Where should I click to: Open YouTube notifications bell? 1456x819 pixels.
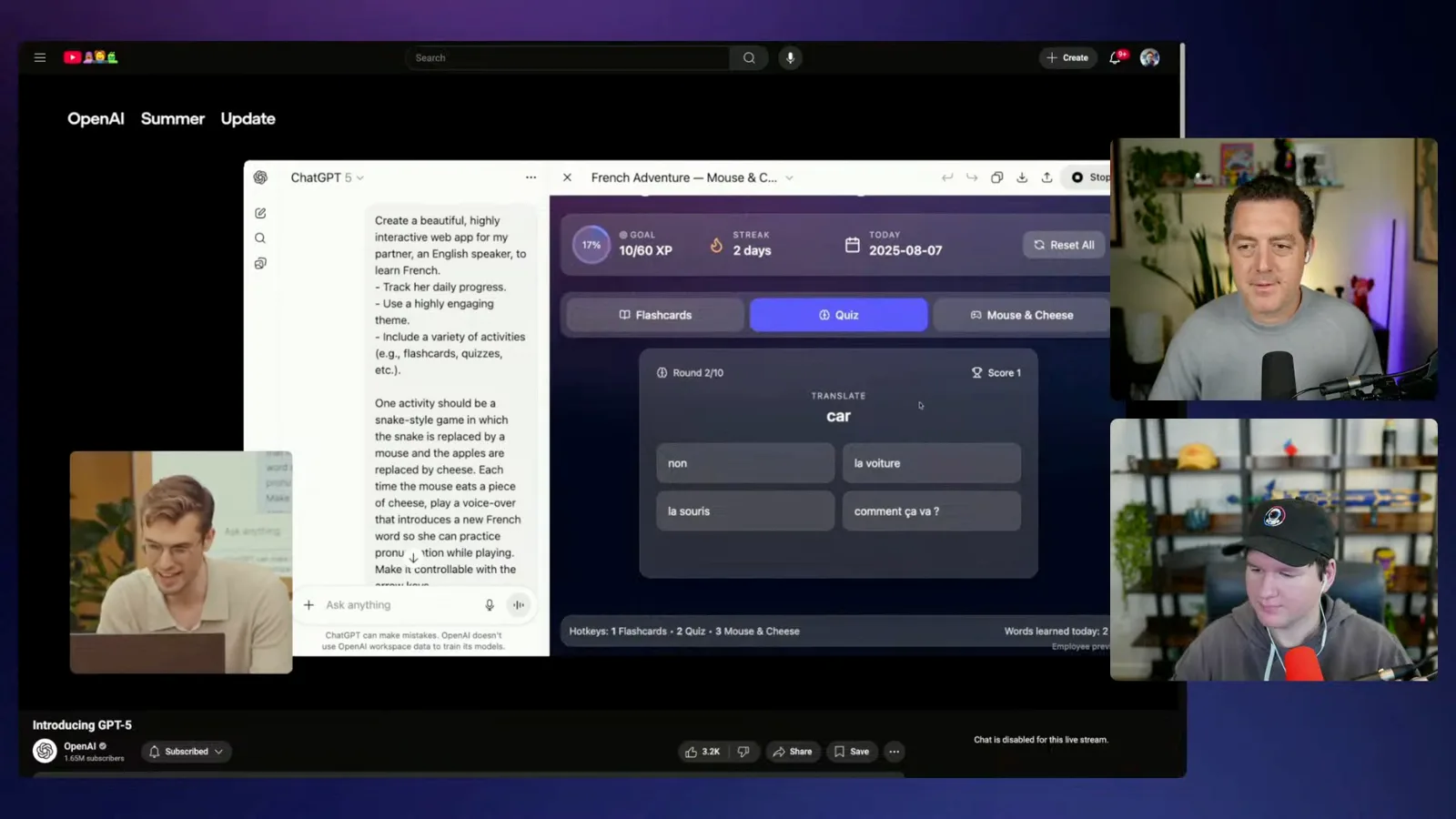(1116, 57)
